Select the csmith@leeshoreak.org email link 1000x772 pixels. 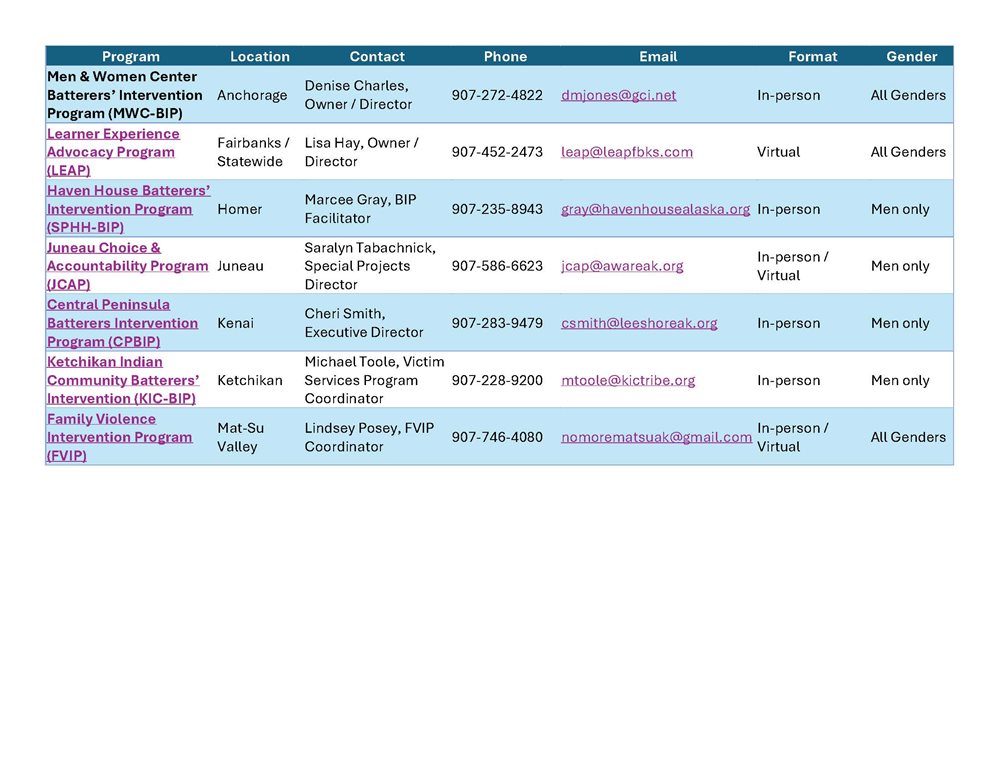pos(639,323)
